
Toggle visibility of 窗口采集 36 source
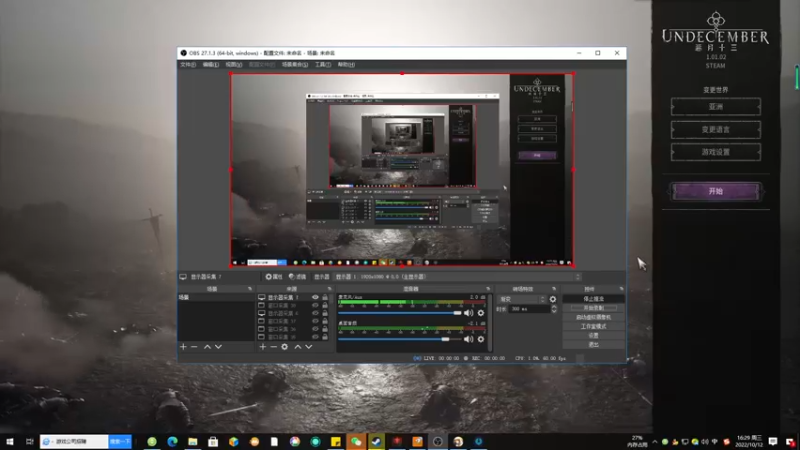315,329
